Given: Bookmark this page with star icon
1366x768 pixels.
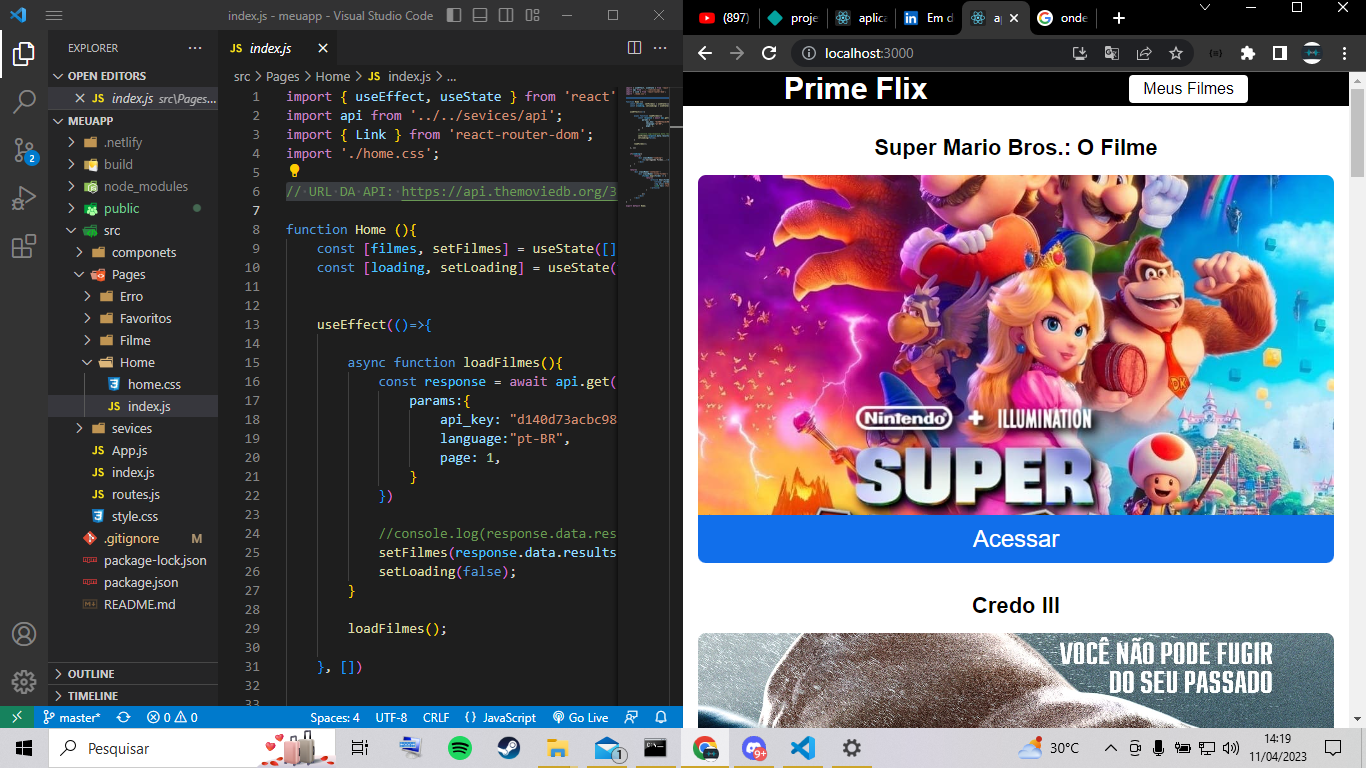Looking at the screenshot, I should pos(1176,53).
